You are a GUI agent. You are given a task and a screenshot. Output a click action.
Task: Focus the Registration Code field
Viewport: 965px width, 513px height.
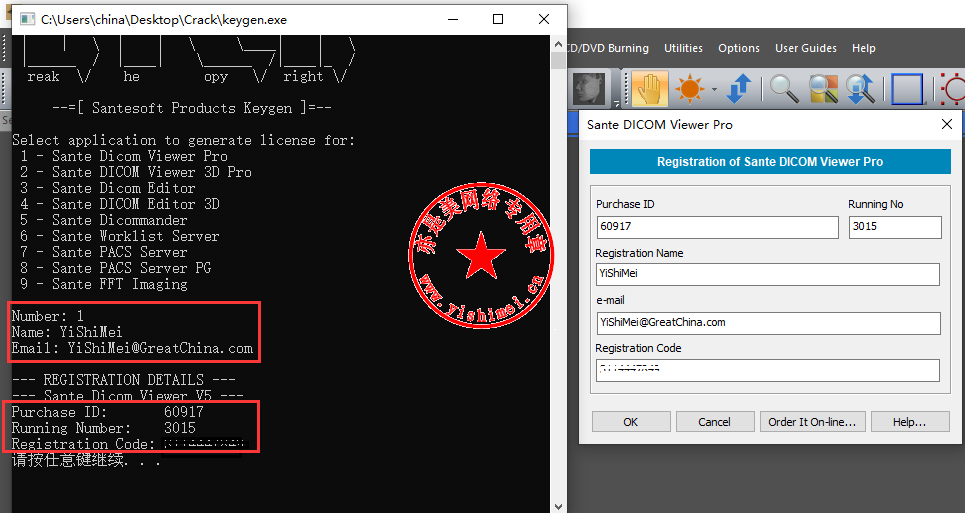pos(767,370)
